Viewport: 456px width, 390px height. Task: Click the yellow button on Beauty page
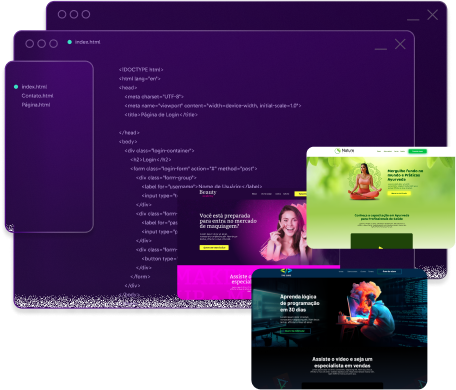coord(214,248)
